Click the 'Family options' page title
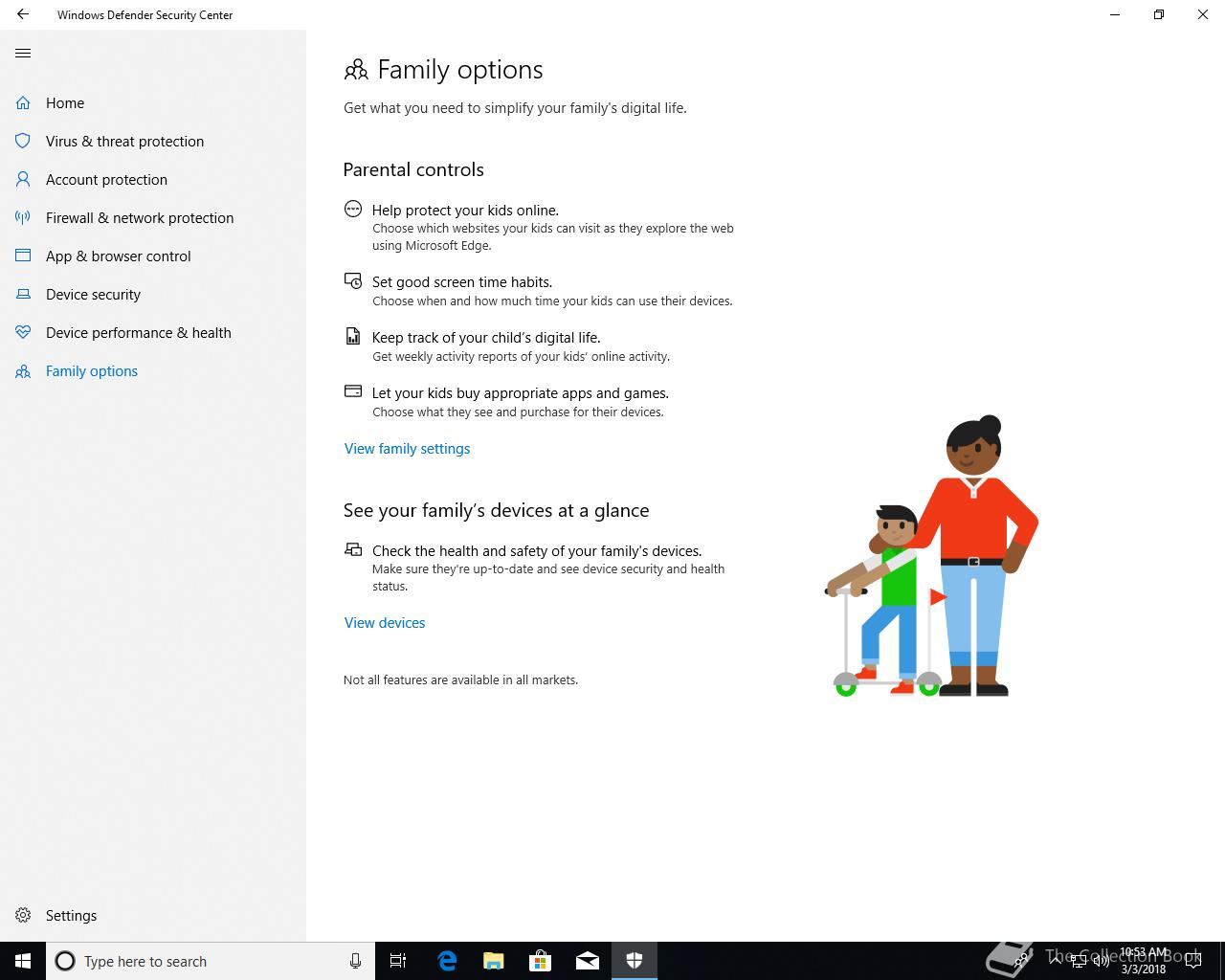This screenshot has width=1225, height=980. pyautogui.click(x=460, y=70)
